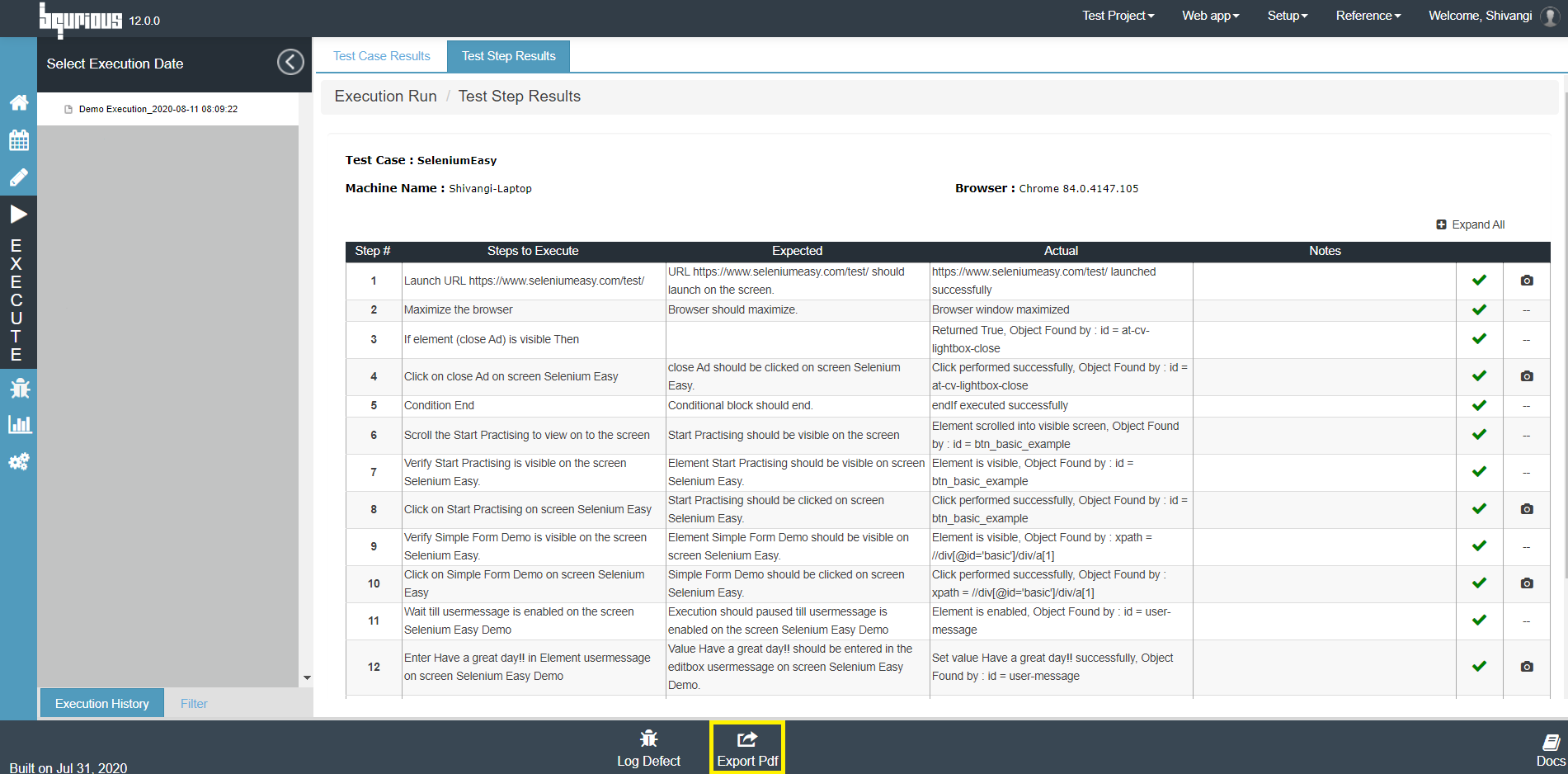Click browser value 'Chrome 84.0.4147.105'
1568x774 pixels.
click(1079, 189)
